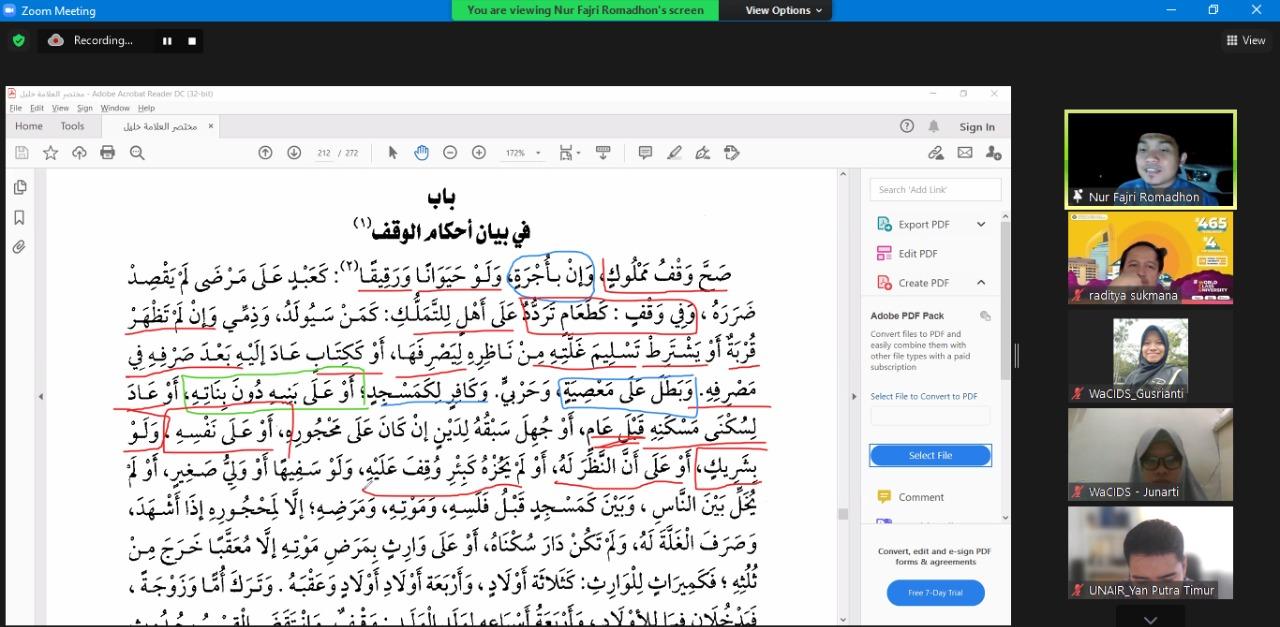This screenshot has width=1280, height=627.
Task: Select Nur Fajri Romadhon video thumbnail
Action: 1150,160
